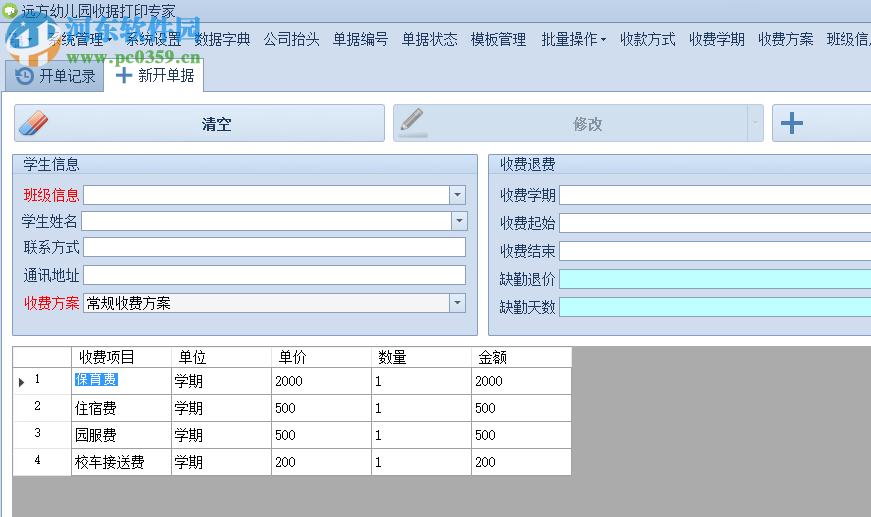
Task: Open the 批量操作 dropdown menu
Action: pyautogui.click(x=573, y=39)
